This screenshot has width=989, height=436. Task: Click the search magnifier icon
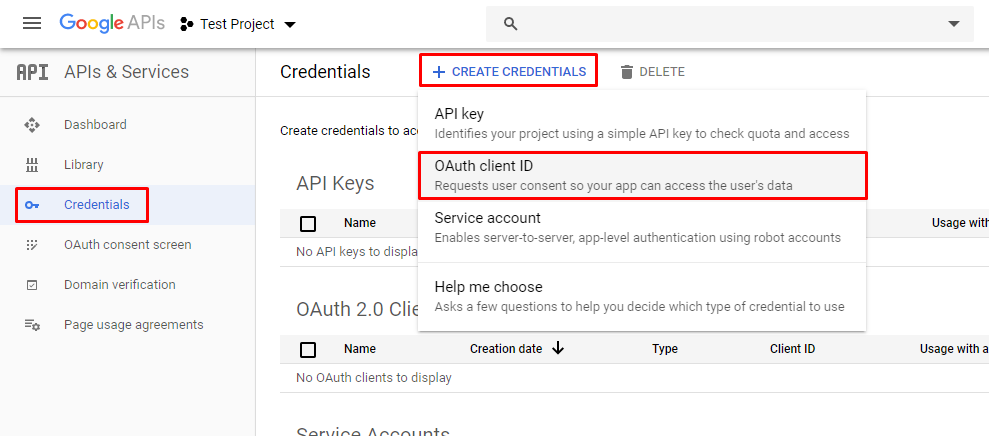[x=511, y=24]
